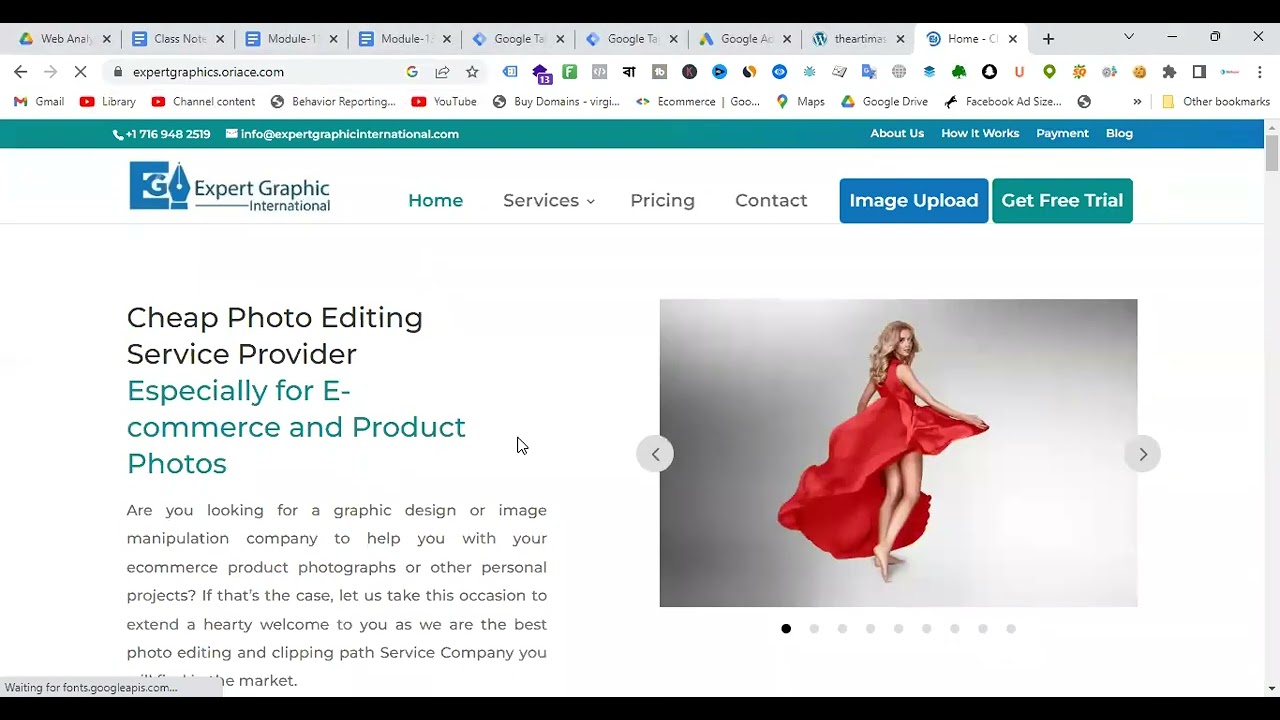The height and width of the screenshot is (720, 1280).
Task: Click the green F extension icon
Action: (569, 72)
